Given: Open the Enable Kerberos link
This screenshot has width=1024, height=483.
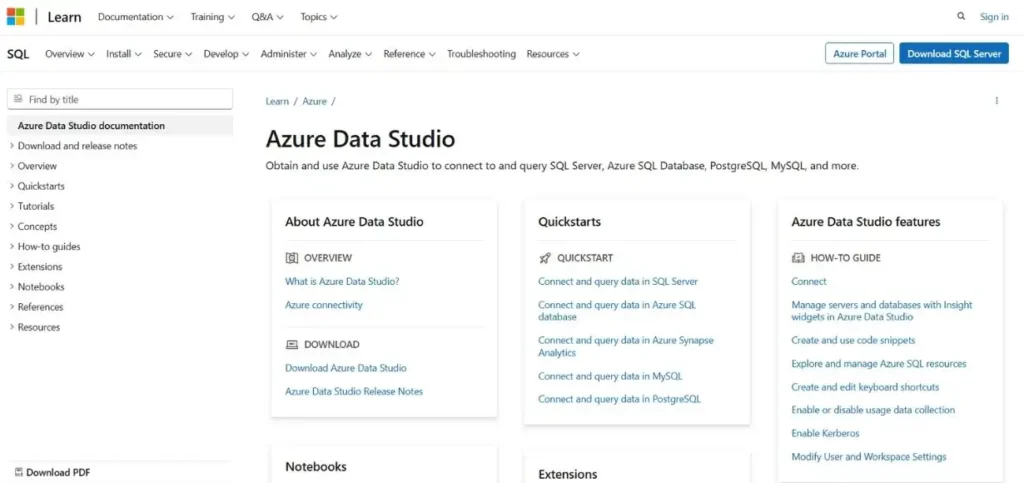Looking at the screenshot, I should click(825, 433).
